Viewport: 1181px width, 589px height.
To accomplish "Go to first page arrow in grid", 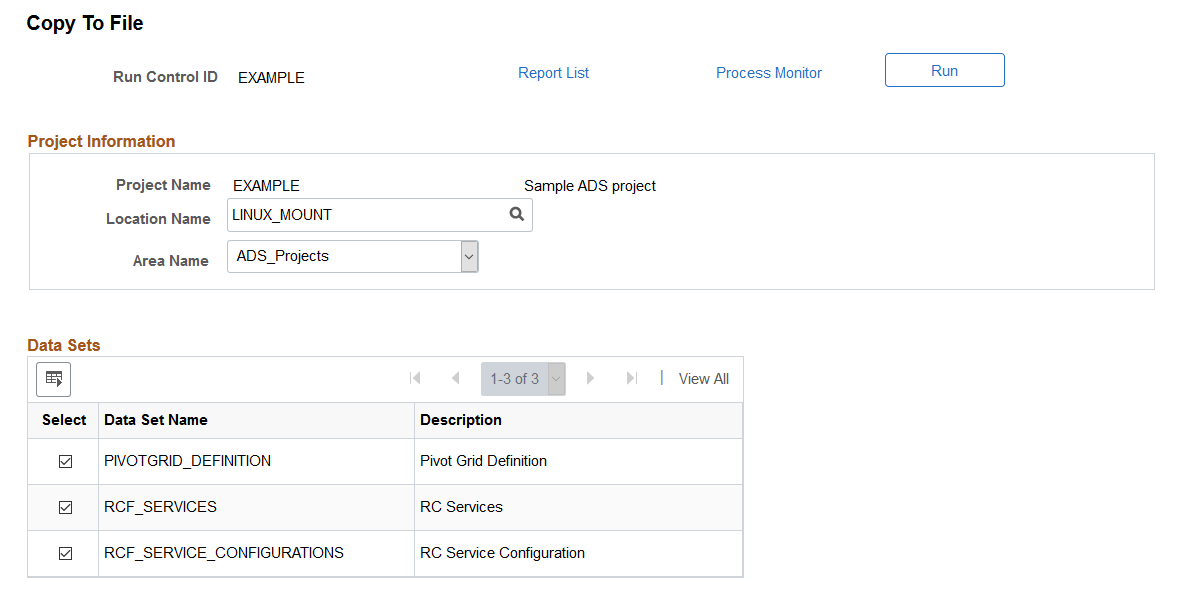I will tap(415, 378).
